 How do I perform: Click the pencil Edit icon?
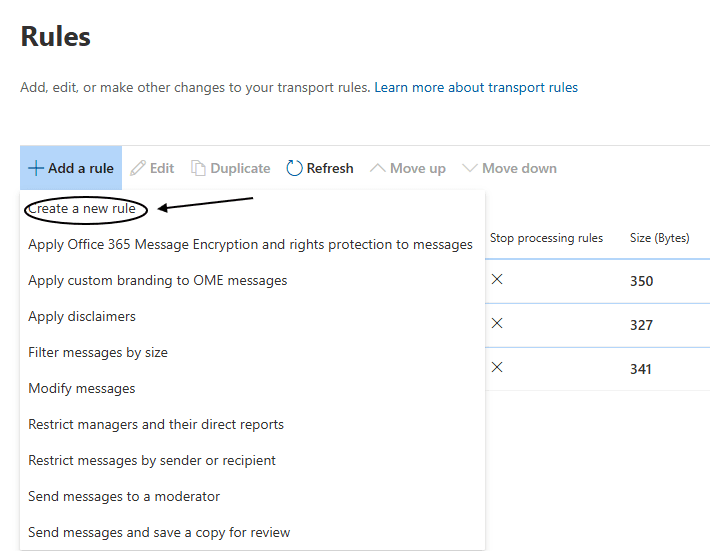click(x=138, y=168)
